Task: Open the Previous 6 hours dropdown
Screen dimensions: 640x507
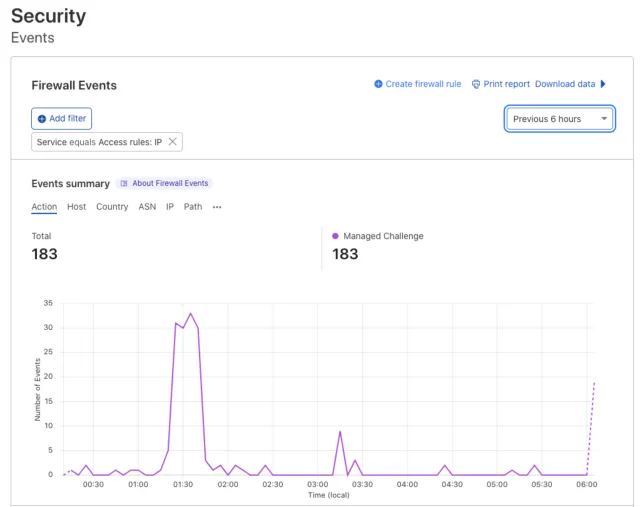Action: pos(560,119)
